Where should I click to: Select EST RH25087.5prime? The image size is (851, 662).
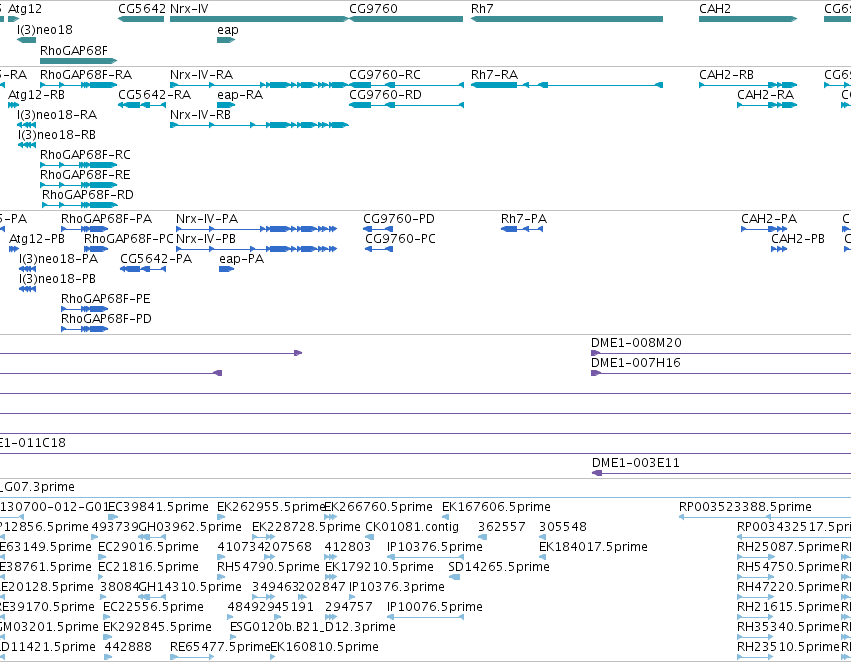[788, 546]
